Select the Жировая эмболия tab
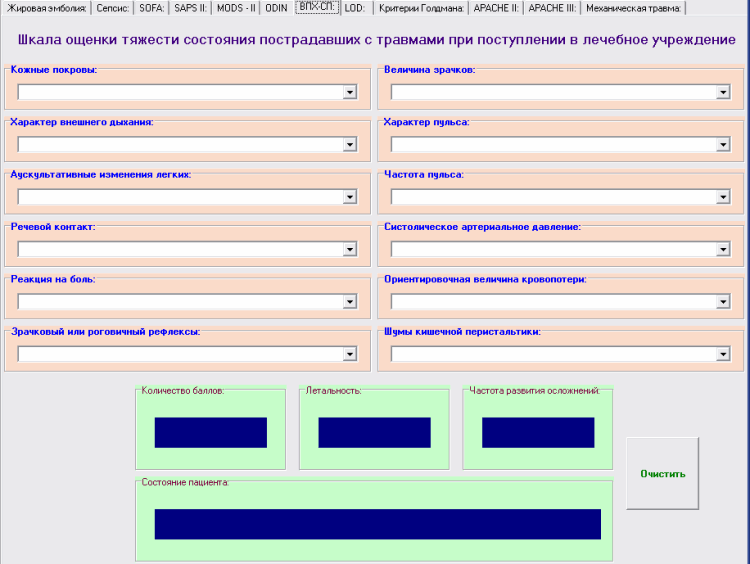 [47, 8]
